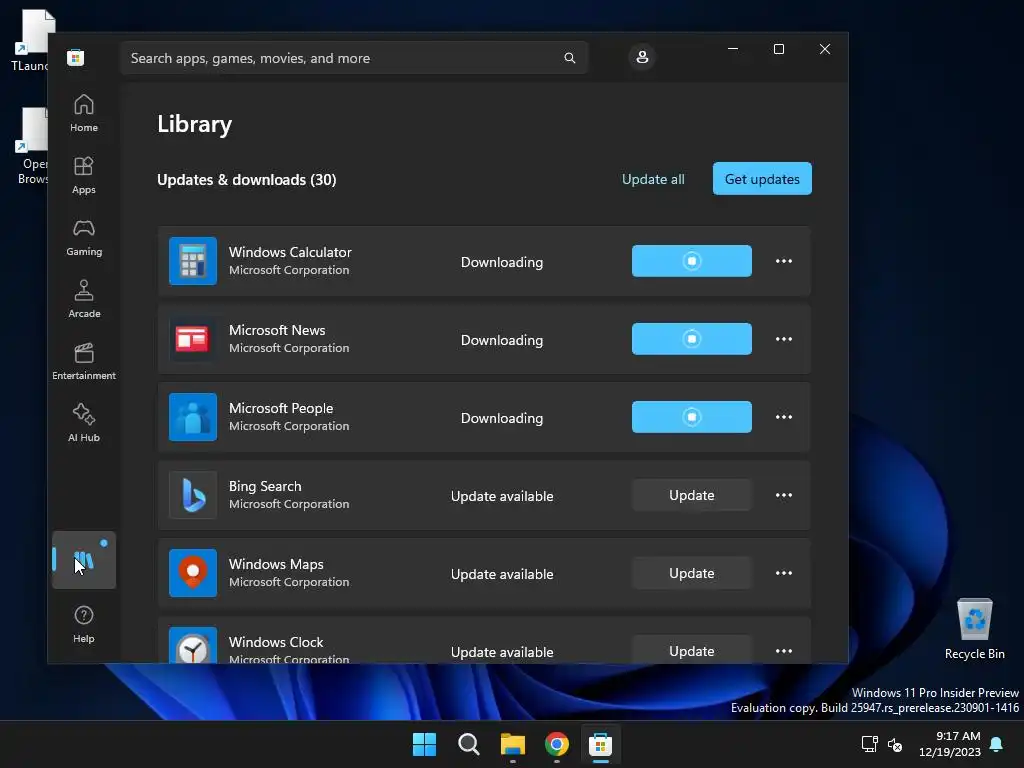Image resolution: width=1024 pixels, height=768 pixels.
Task: Open more options for Microsoft News
Action: pyautogui.click(x=784, y=339)
